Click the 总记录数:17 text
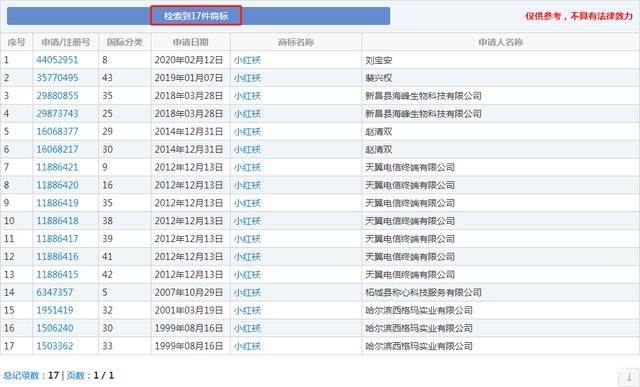 [x=31, y=375]
